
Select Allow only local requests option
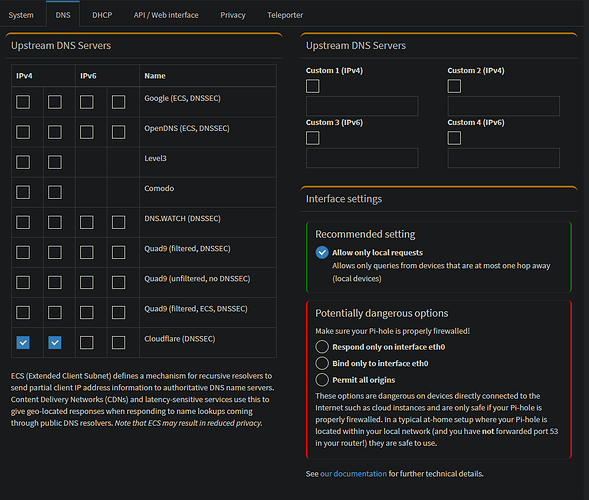tap(322, 252)
